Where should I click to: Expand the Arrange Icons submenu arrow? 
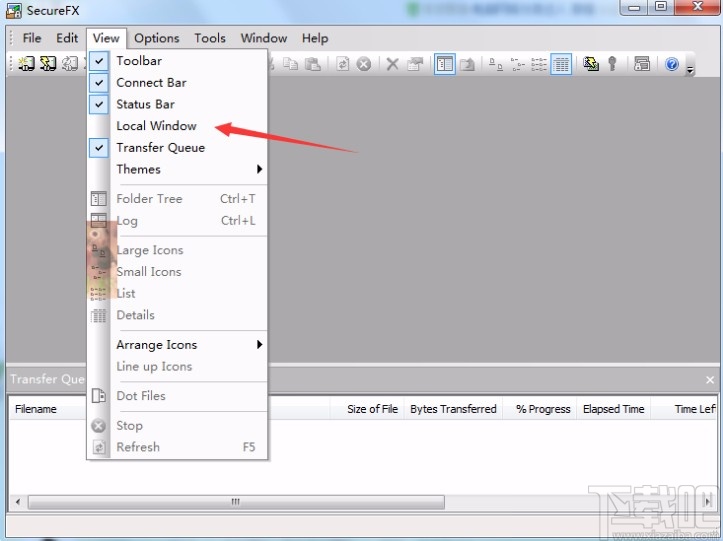point(260,345)
